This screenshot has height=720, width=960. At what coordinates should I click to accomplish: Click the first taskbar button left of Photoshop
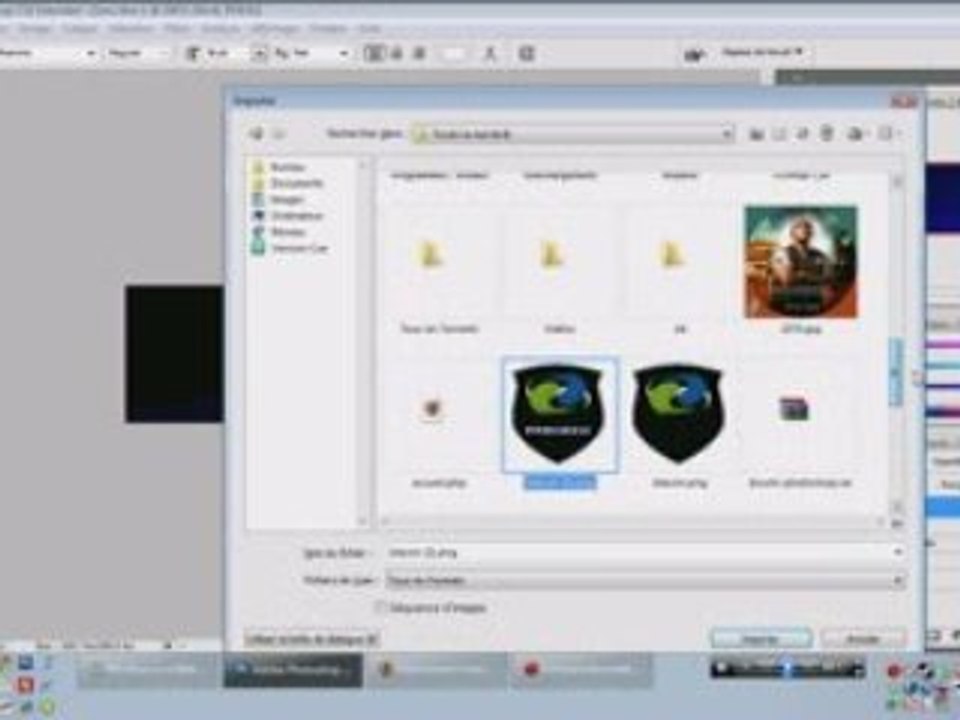pyautogui.click(x=149, y=669)
